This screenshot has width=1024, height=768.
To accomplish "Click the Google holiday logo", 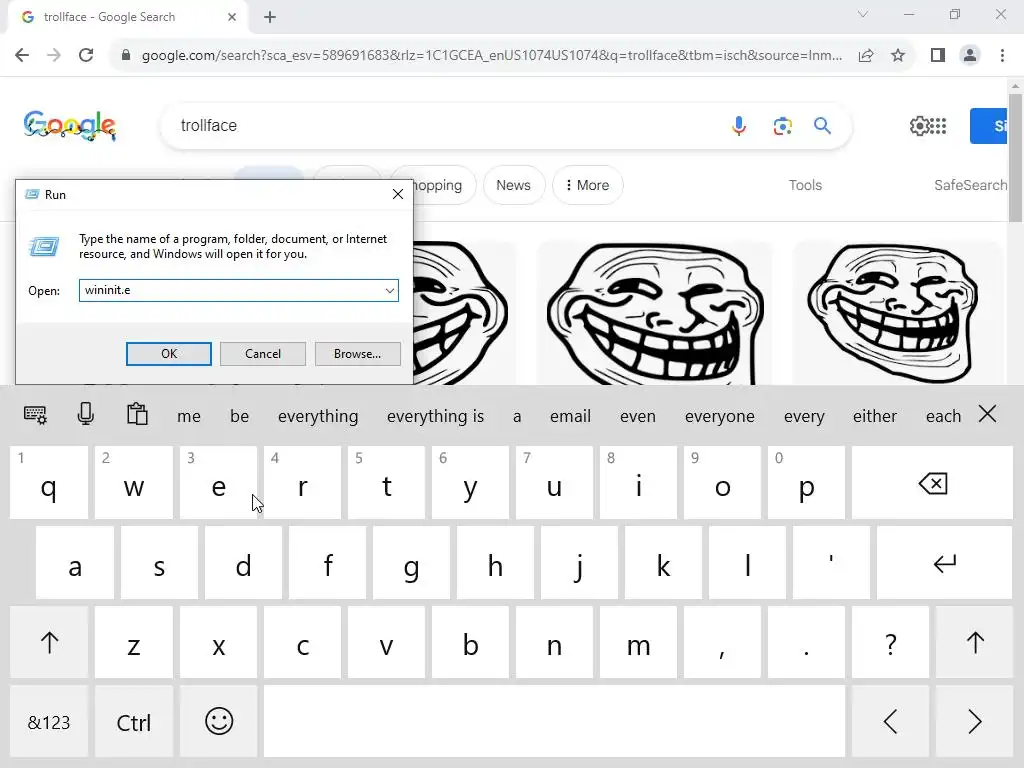I will (70, 125).
